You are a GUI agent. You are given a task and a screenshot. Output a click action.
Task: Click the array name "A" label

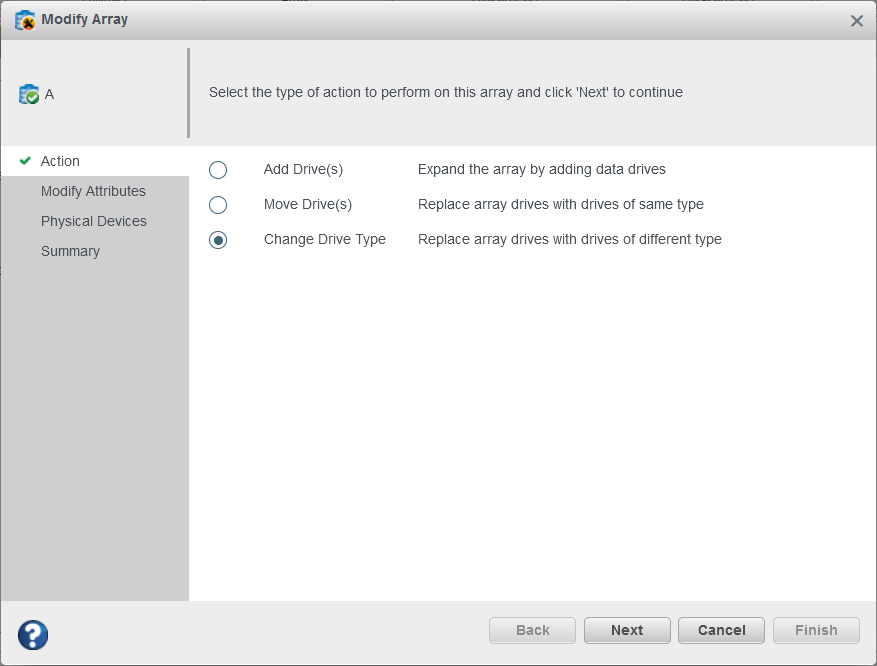[49, 94]
